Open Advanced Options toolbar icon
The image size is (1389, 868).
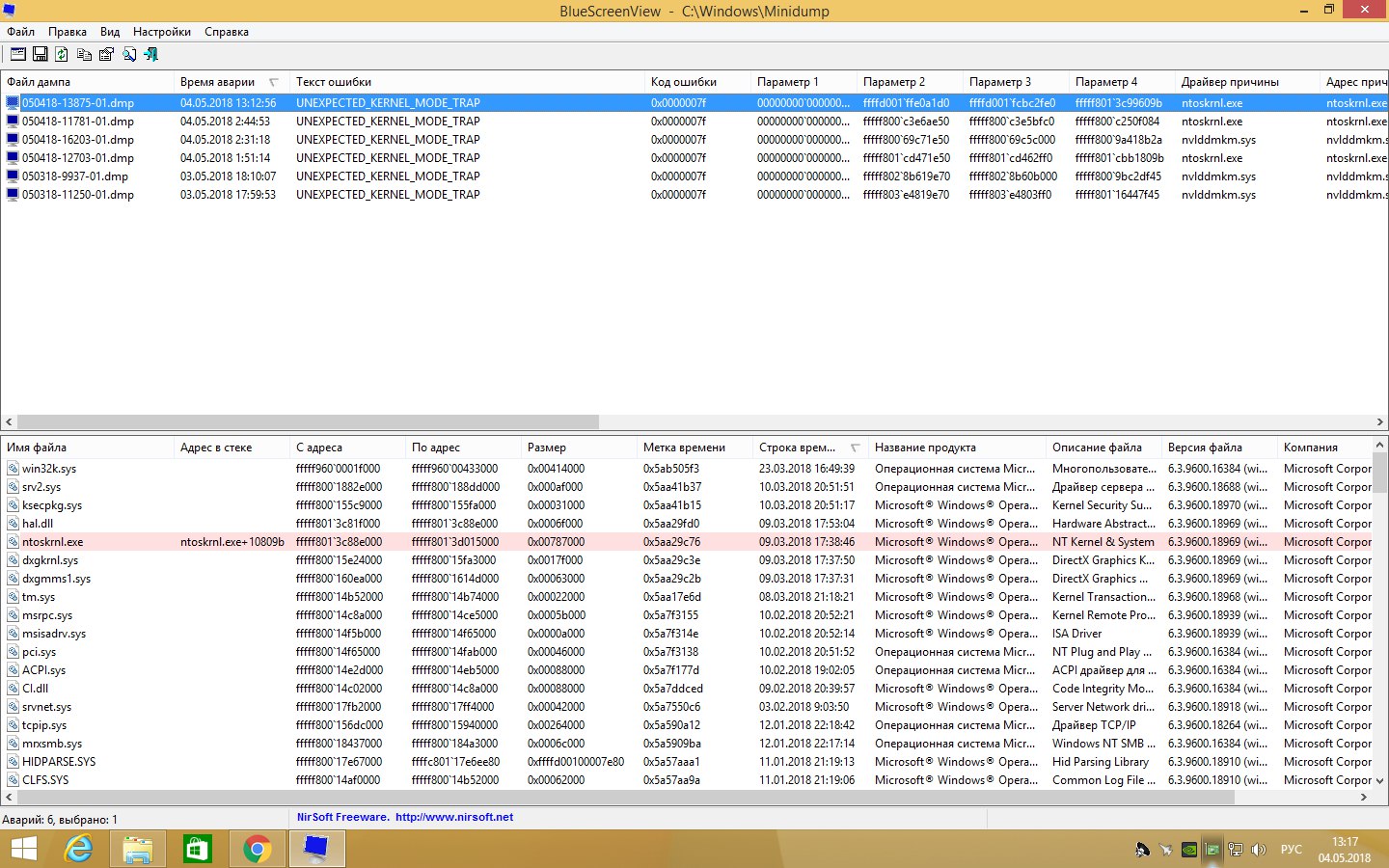[18, 54]
